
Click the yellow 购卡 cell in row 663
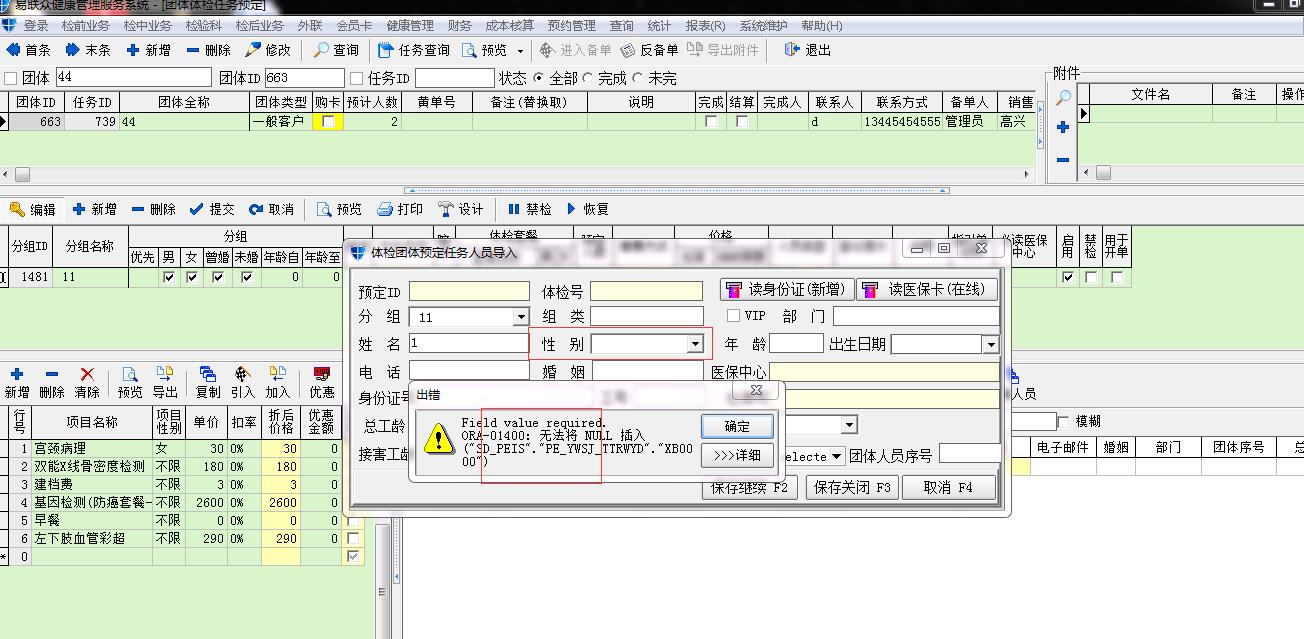pos(328,122)
